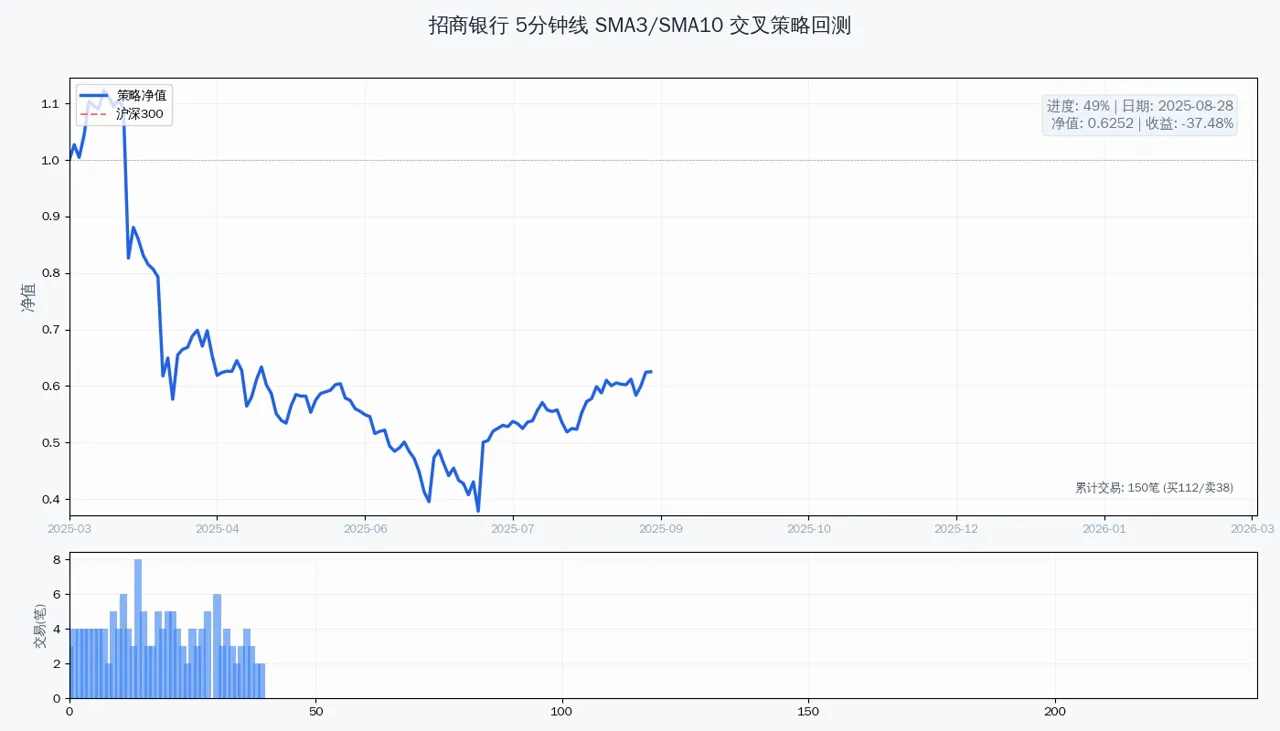
Task: Click the 净值 y-axis label
Action: [x=29, y=297]
